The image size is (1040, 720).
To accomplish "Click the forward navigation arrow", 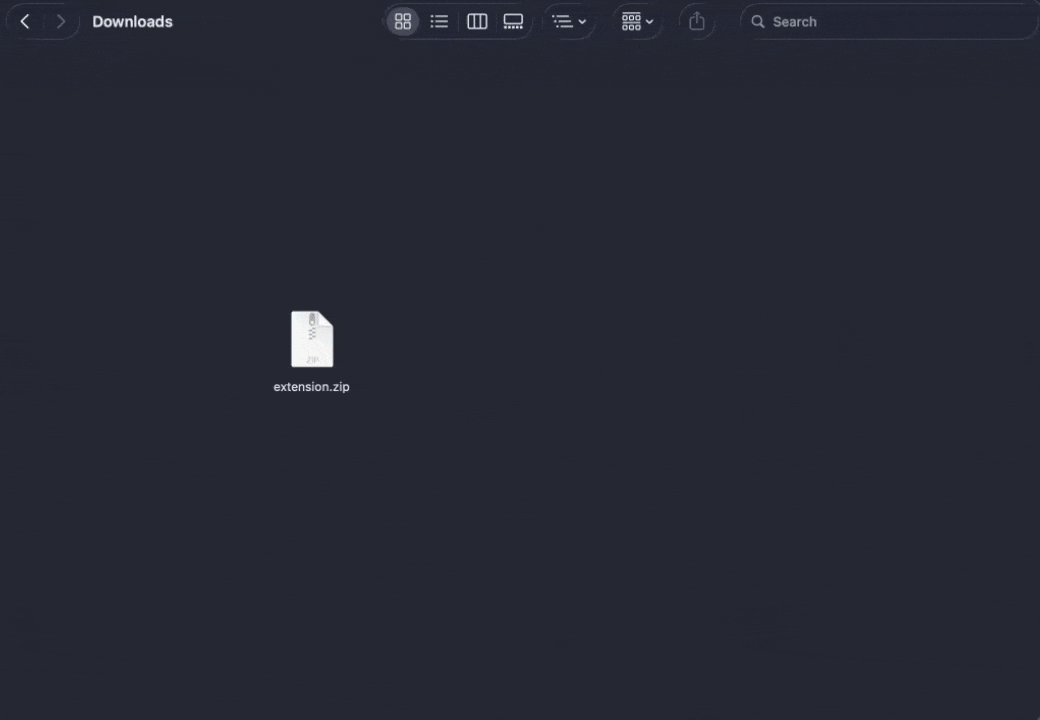I will [x=60, y=21].
